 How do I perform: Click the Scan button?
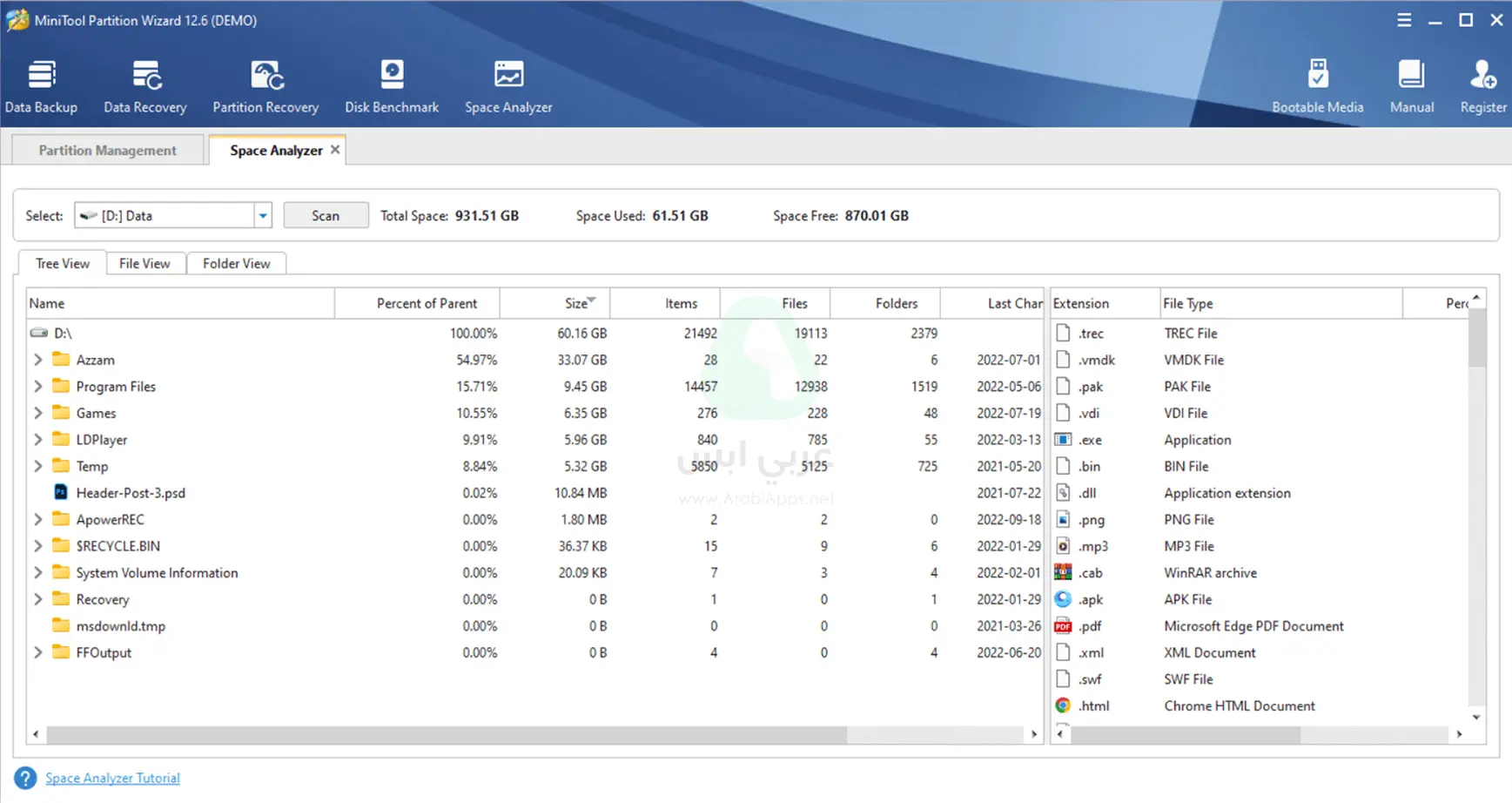[326, 216]
